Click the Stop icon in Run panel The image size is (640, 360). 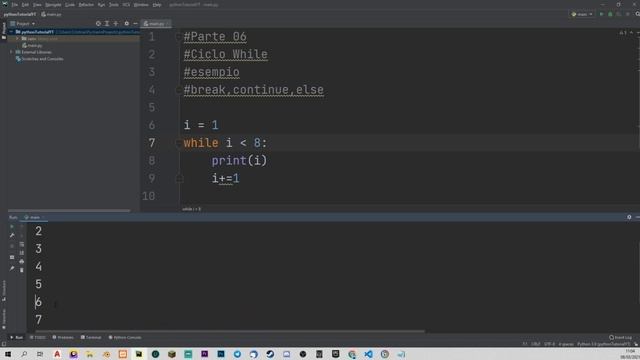click(12, 246)
